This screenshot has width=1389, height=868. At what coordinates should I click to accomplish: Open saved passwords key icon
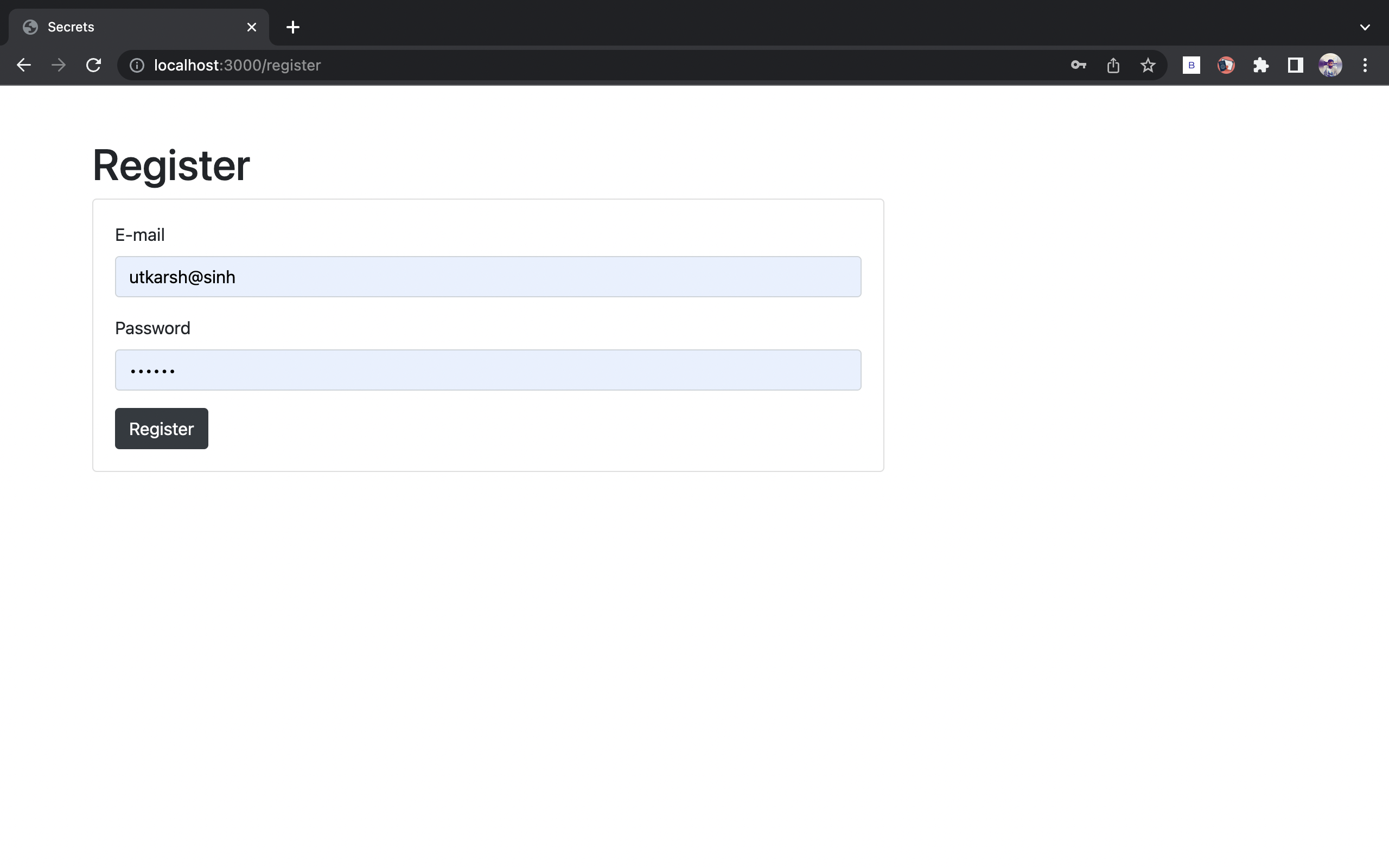coord(1079,66)
